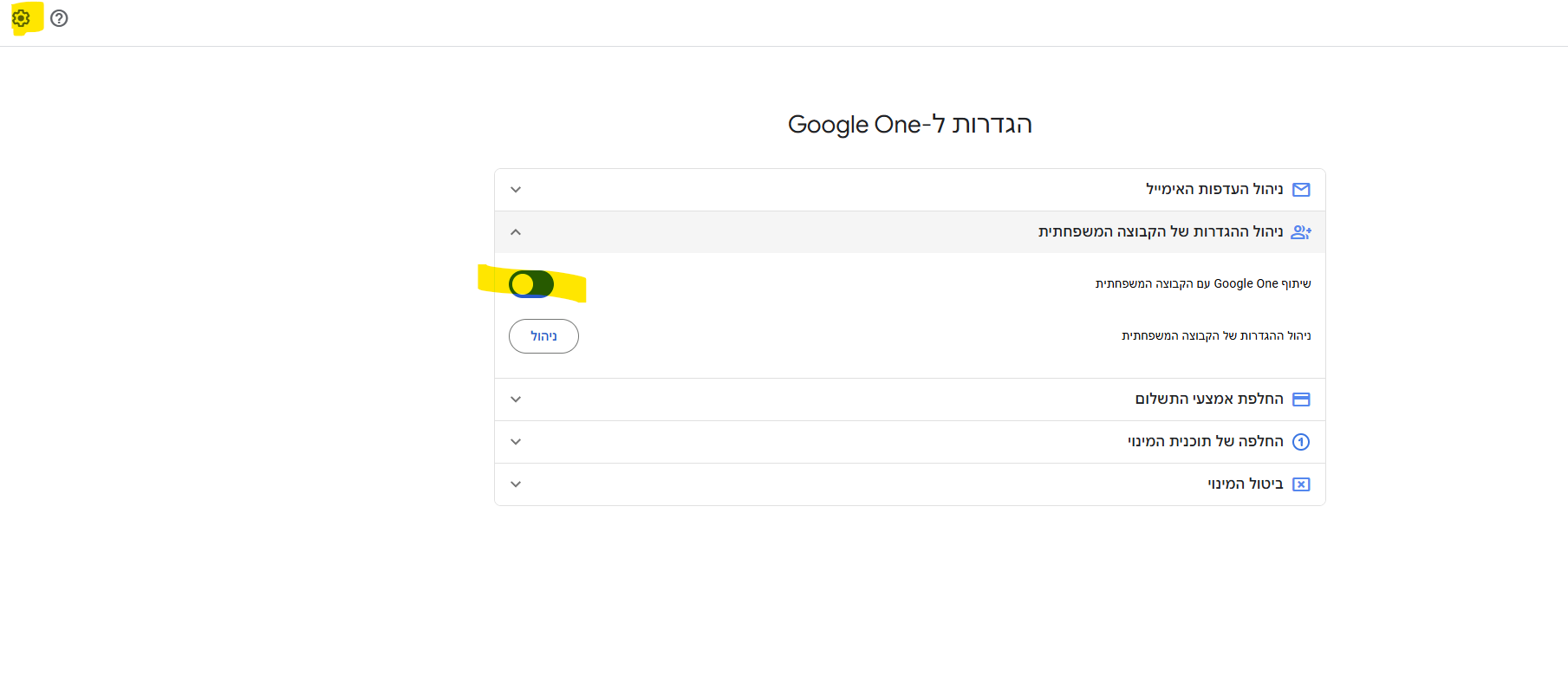This screenshot has height=695, width=1568.
Task: Expand the החלפת אמצעי התשלום chevron
Action: pyautogui.click(x=516, y=399)
